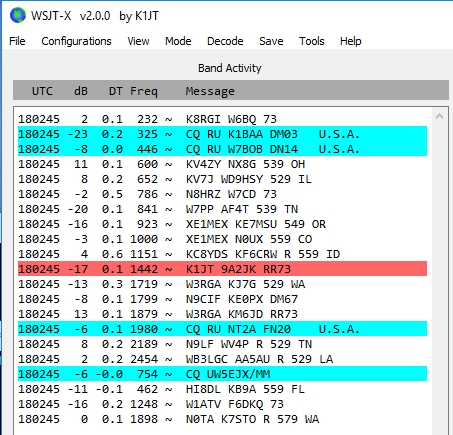Viewport: 453px width, 435px height.
Task: Open the View menu
Action: (138, 41)
